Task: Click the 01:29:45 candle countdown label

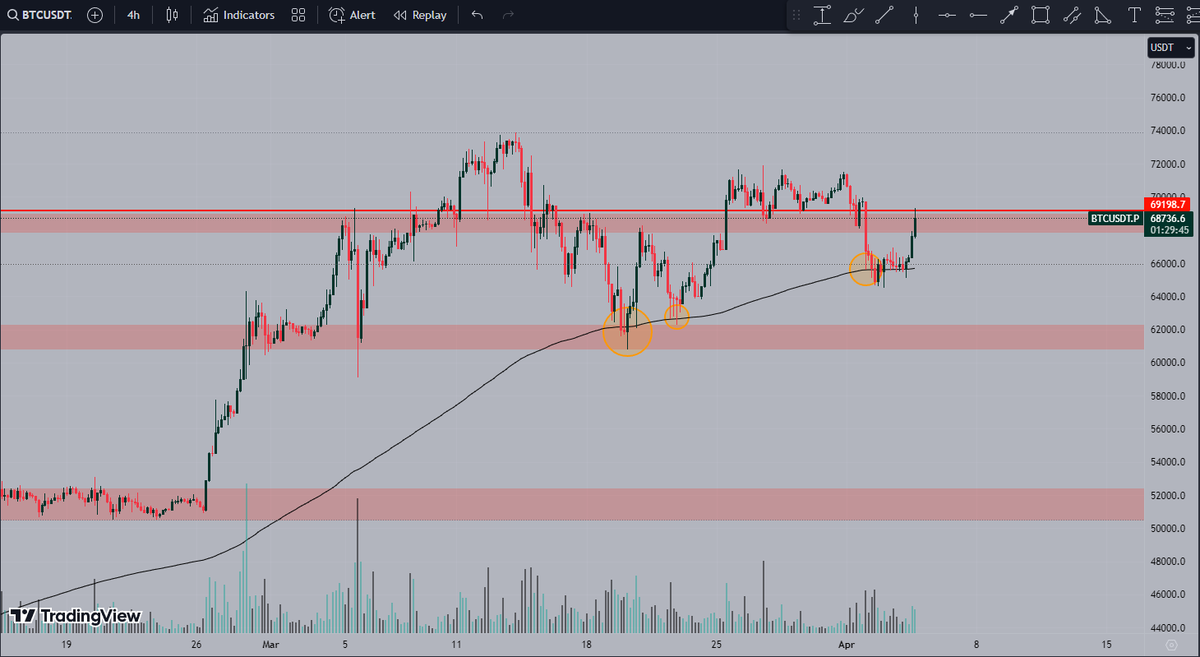Action: [1169, 230]
